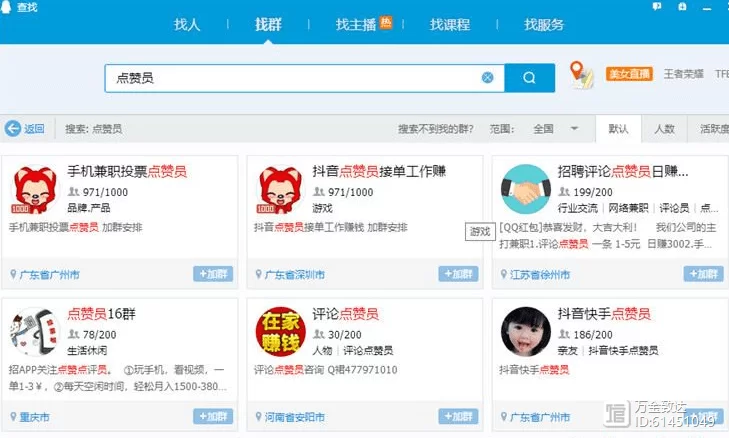This screenshot has height=438, width=729.
Task: Click member count 78/200
Action: 99,334
